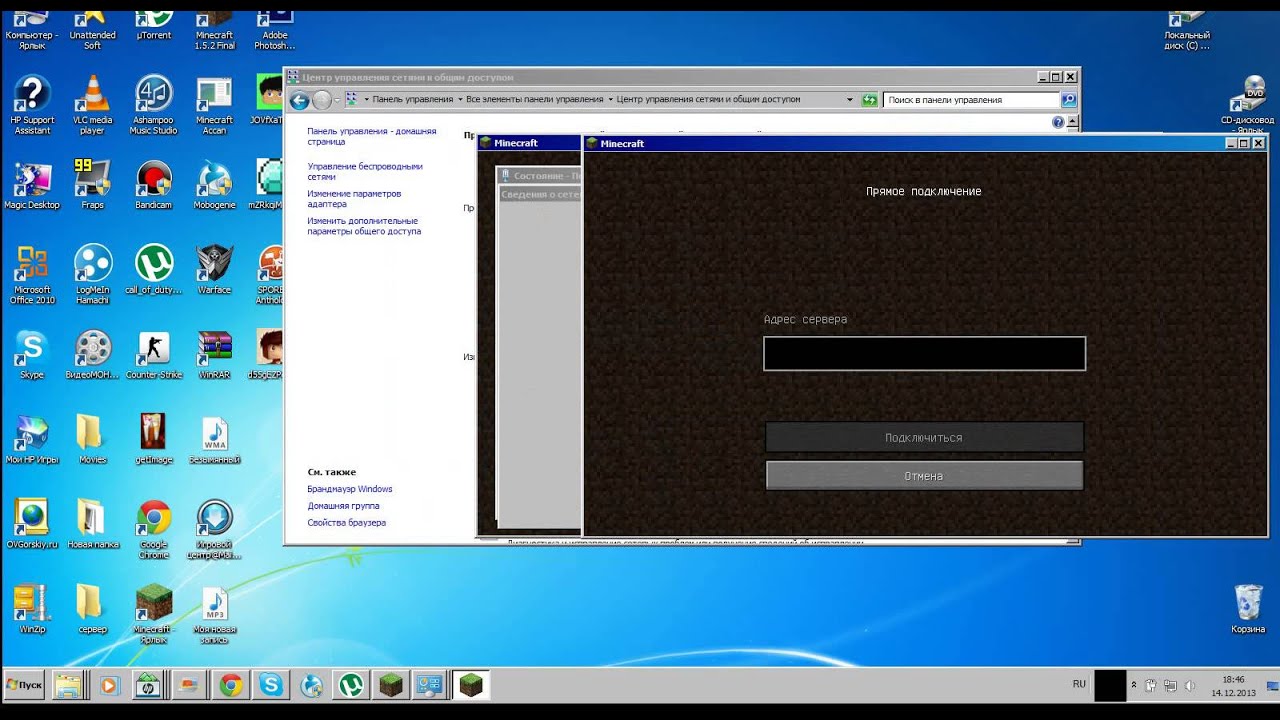Select Центр управления сетями breadcrumb item

[709, 100]
